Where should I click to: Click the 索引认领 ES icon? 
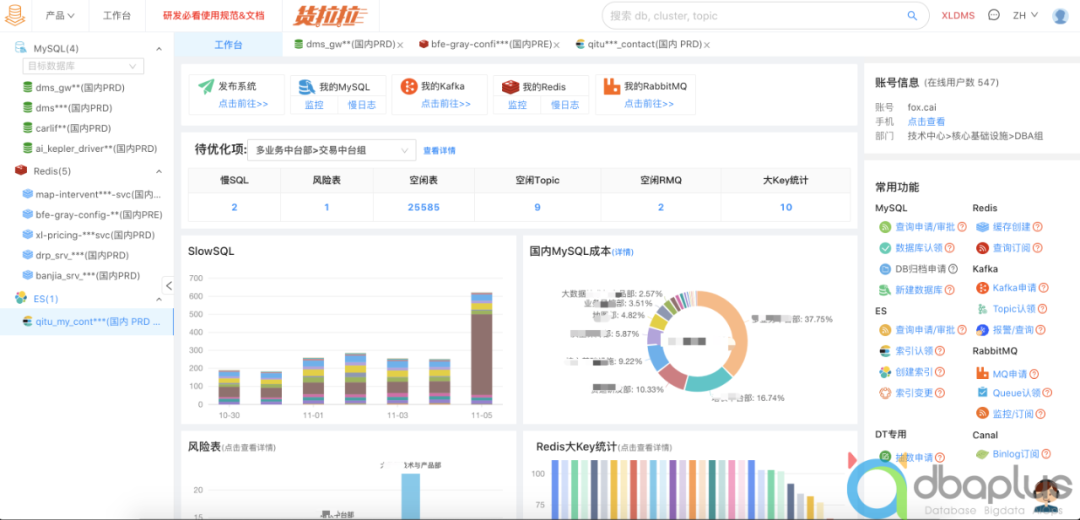(x=885, y=351)
